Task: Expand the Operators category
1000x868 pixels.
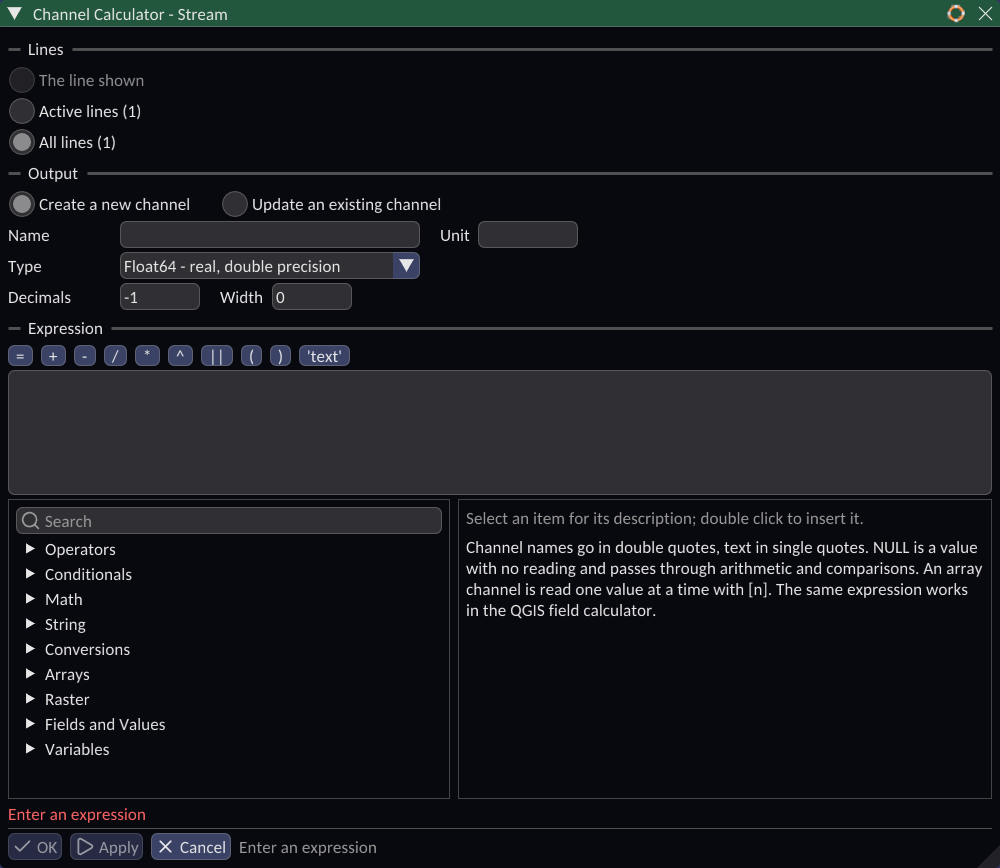Action: coord(30,548)
